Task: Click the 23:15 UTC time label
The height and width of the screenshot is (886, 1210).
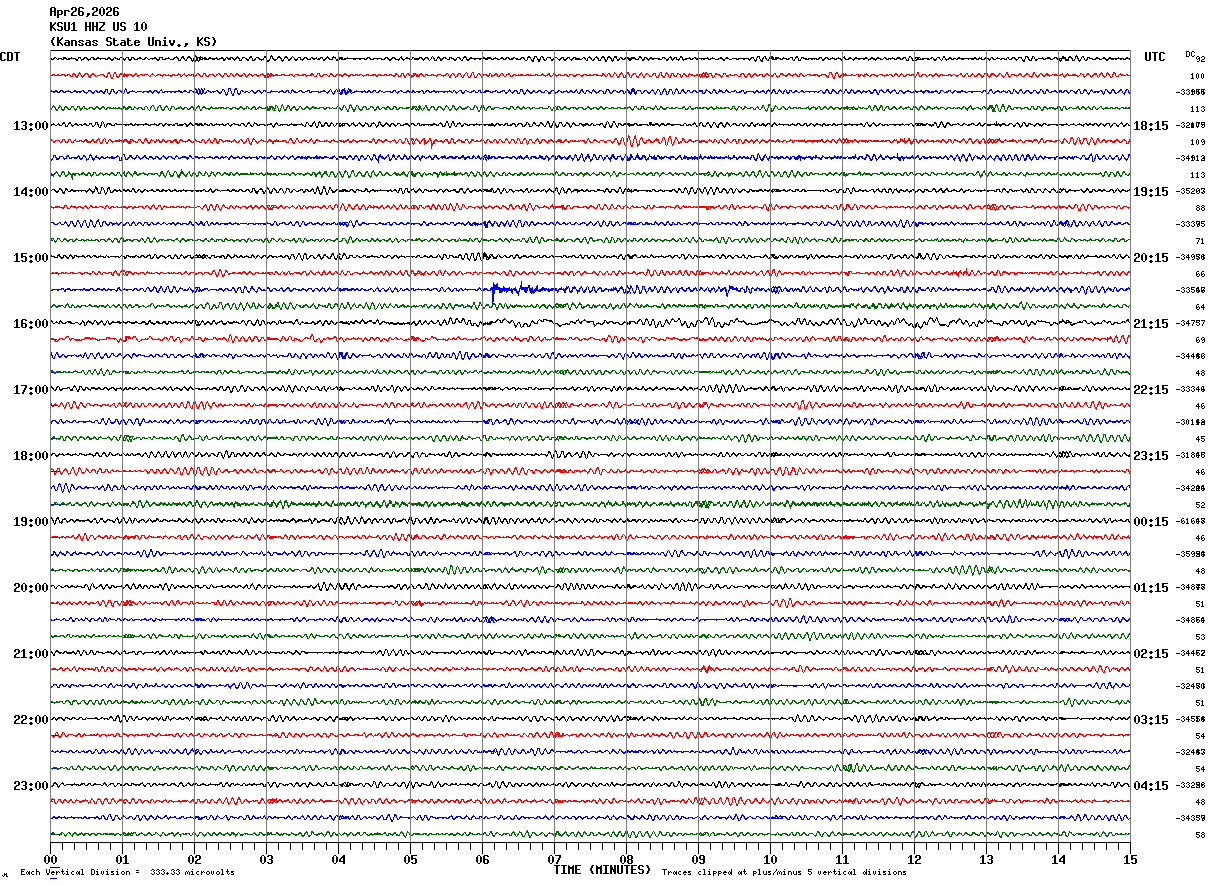Action: (1151, 456)
